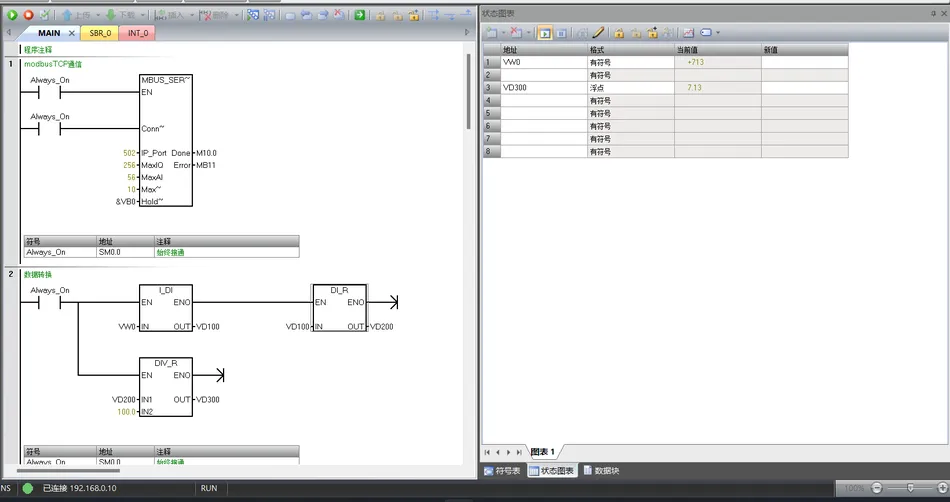
Task: Open the 符号表 symbol table panel tab
Action: 502,471
